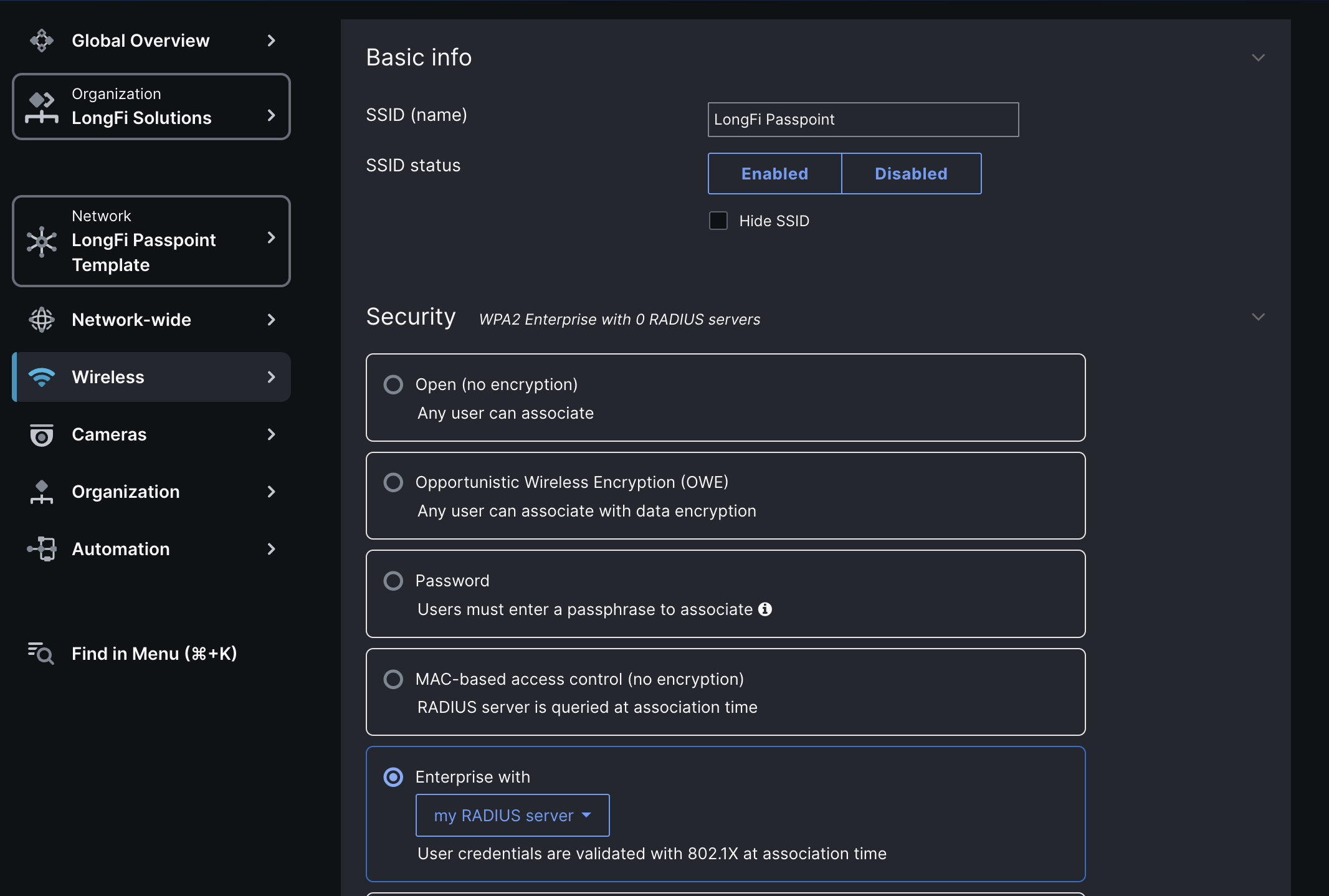Open the LongFi Passpoint Template network selector

[151, 241]
